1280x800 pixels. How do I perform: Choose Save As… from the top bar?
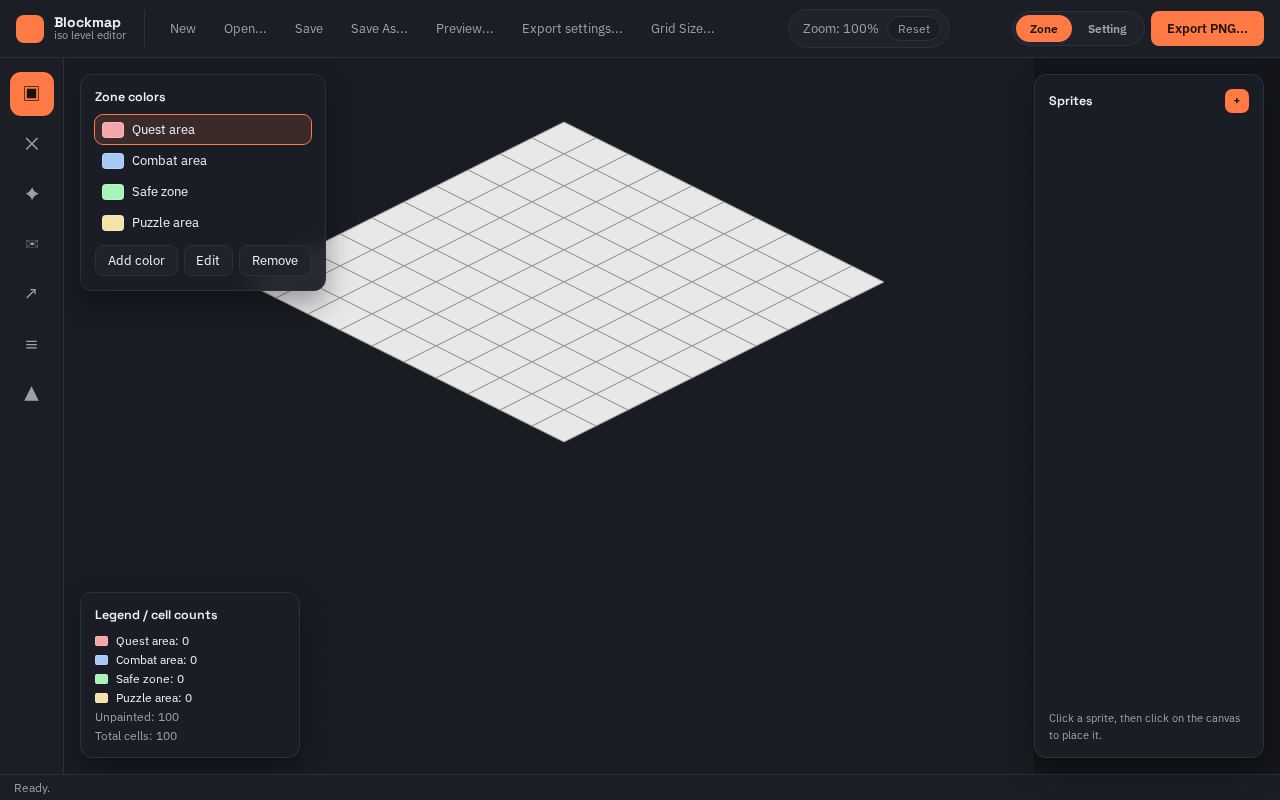tap(379, 29)
